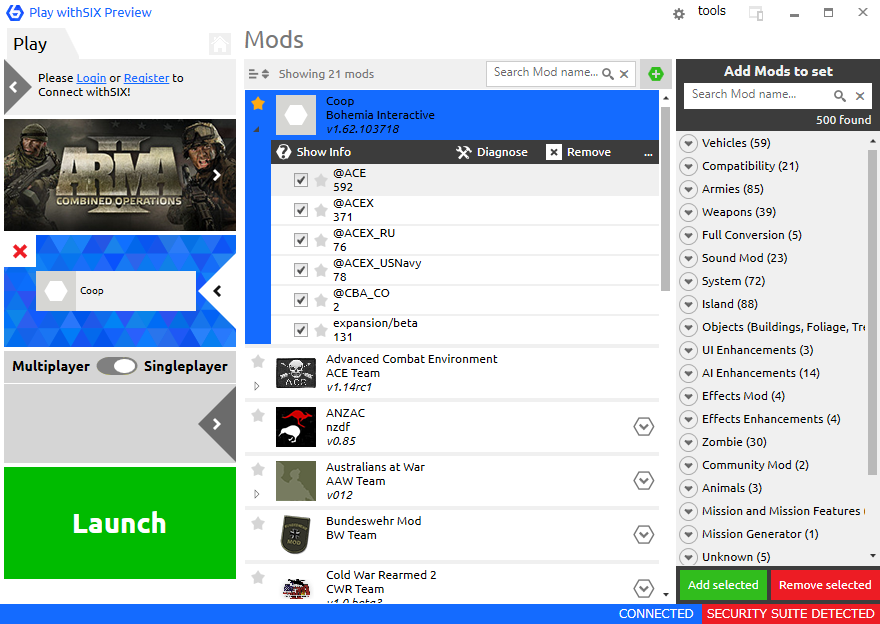Open ANZAC mod dropdown chevron

(644, 426)
